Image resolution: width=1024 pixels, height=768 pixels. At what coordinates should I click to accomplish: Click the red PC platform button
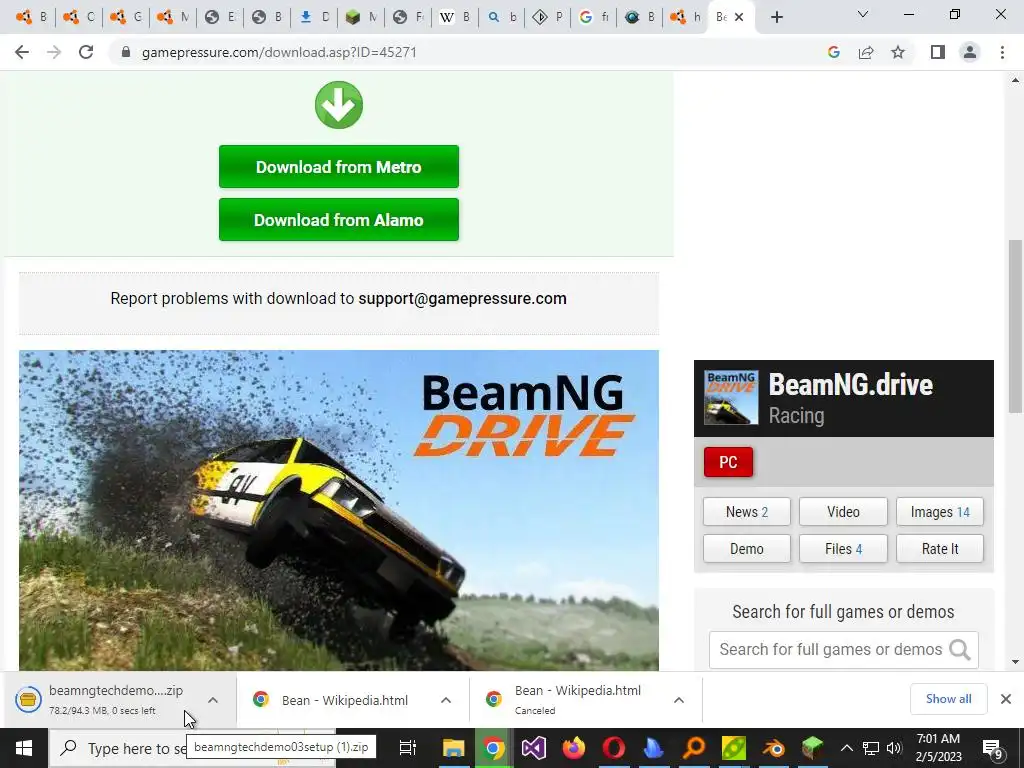[728, 462]
